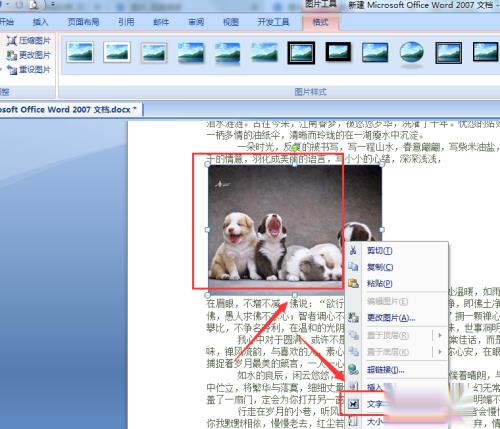Apply the eighth style with thick black frame

[x=338, y=52]
